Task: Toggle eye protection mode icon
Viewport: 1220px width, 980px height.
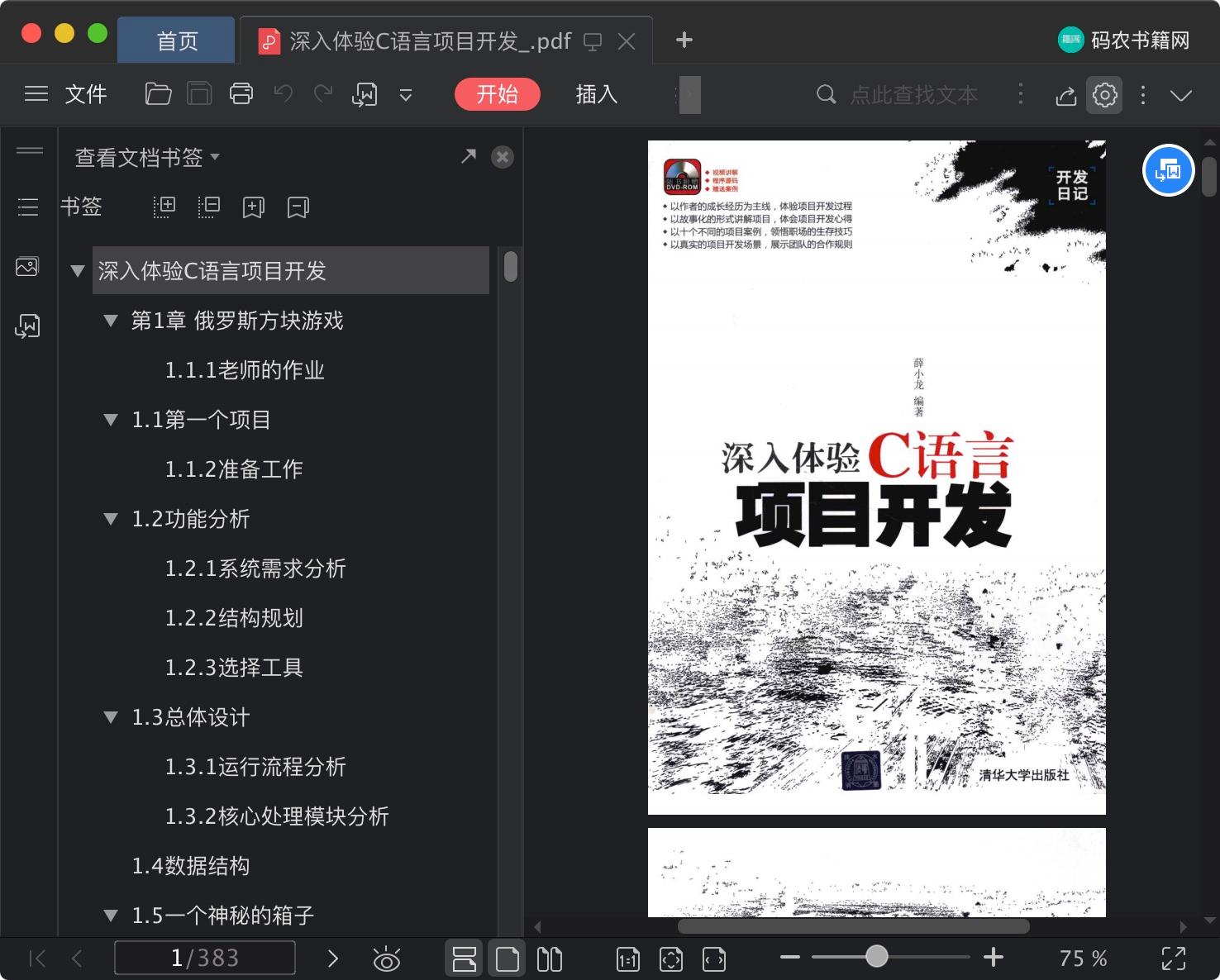Action: [386, 959]
